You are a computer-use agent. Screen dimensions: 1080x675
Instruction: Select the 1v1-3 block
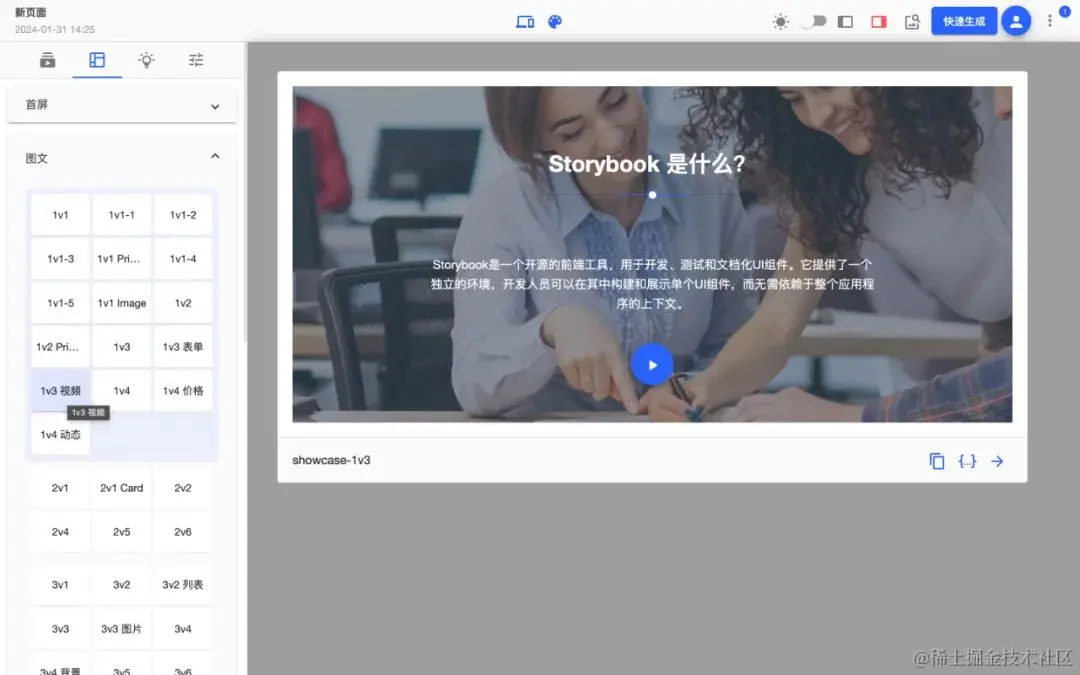point(61,259)
